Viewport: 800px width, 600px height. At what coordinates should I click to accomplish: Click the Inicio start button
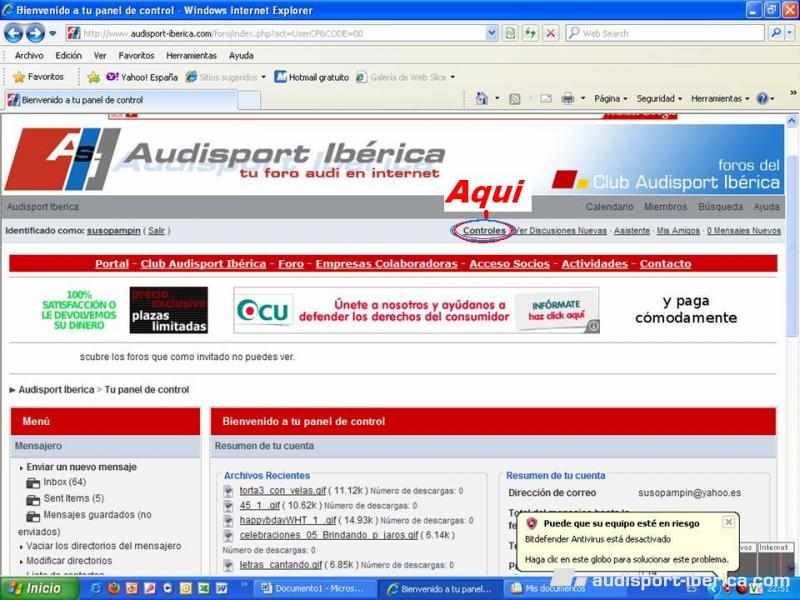[x=39, y=589]
